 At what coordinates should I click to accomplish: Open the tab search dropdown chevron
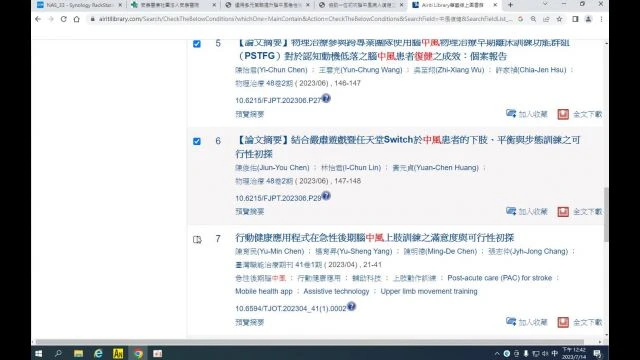pos(545,4)
